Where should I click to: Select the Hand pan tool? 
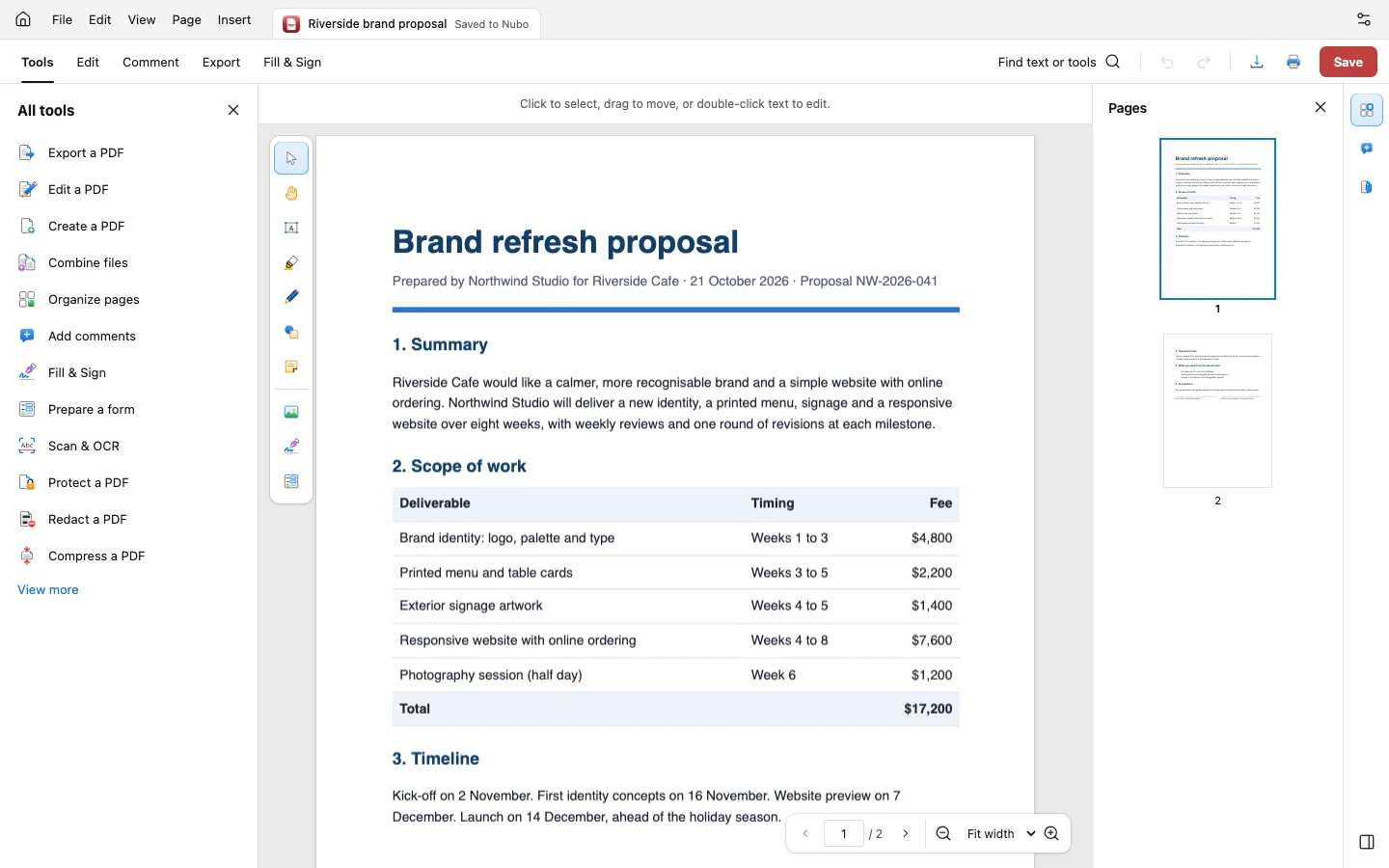(x=291, y=194)
